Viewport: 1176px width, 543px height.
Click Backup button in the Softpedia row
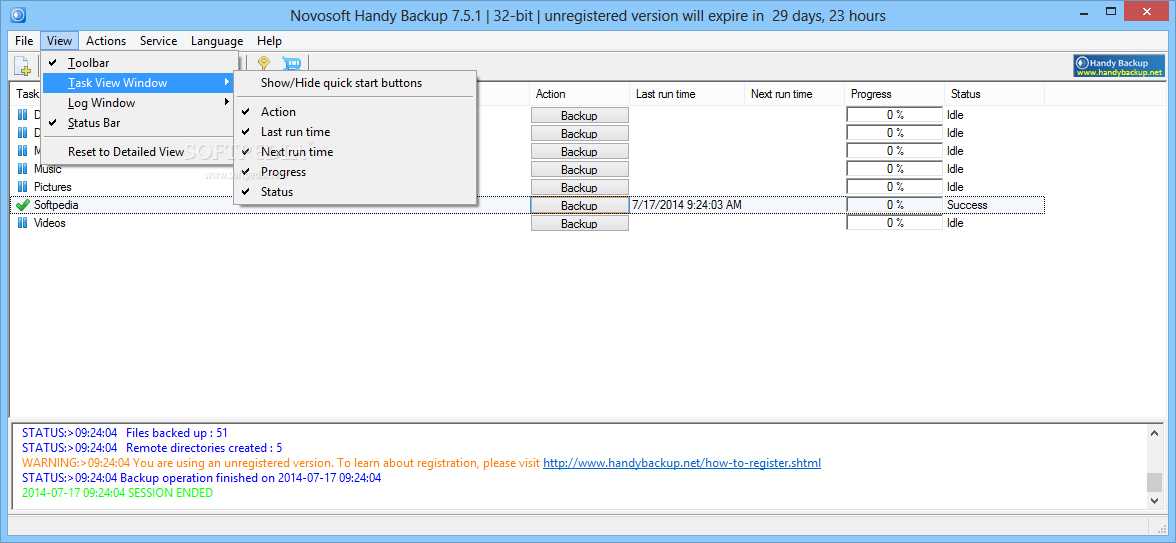tap(579, 206)
